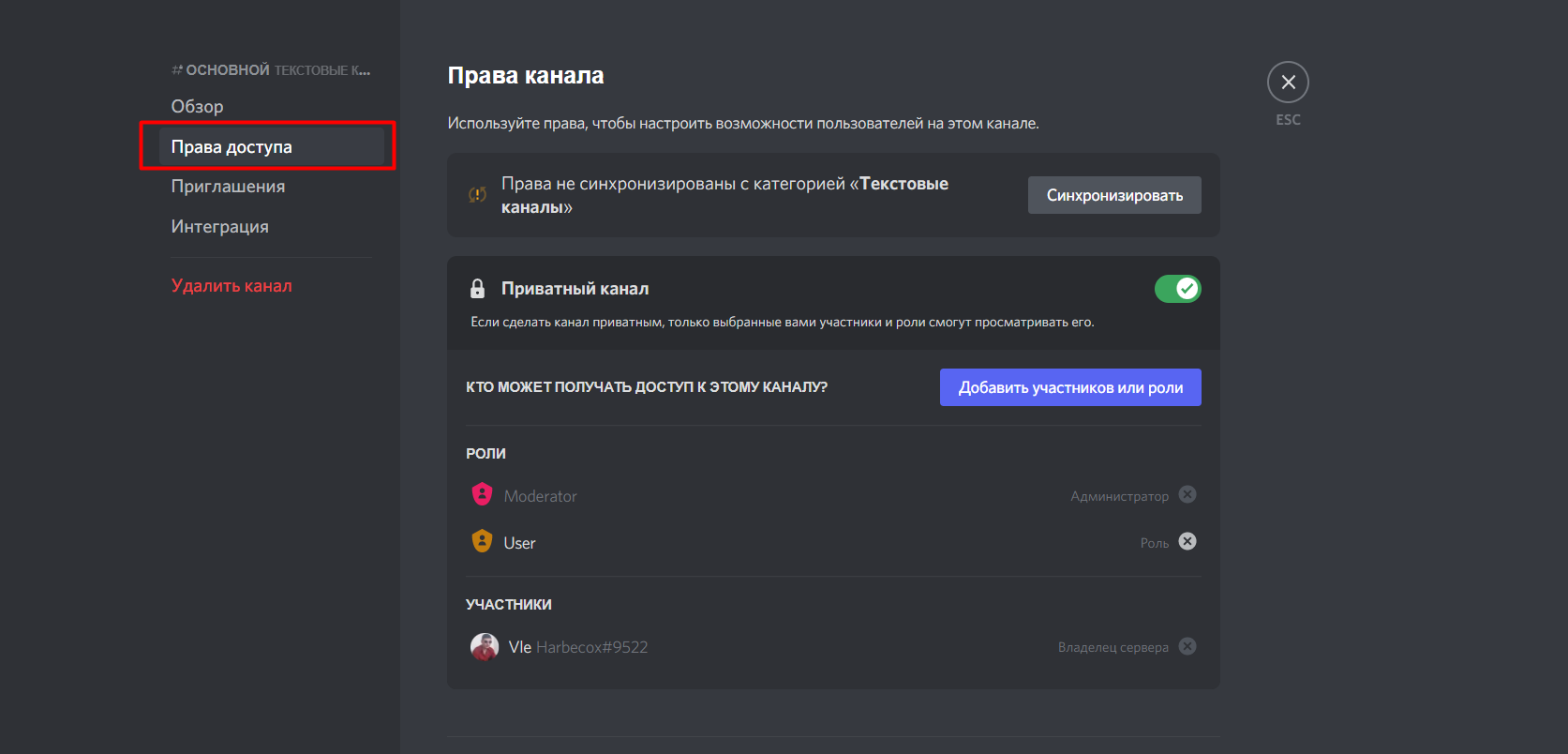The width and height of the screenshot is (1568, 754).
Task: Click the Harbecox#9522 member name
Action: coord(591,647)
